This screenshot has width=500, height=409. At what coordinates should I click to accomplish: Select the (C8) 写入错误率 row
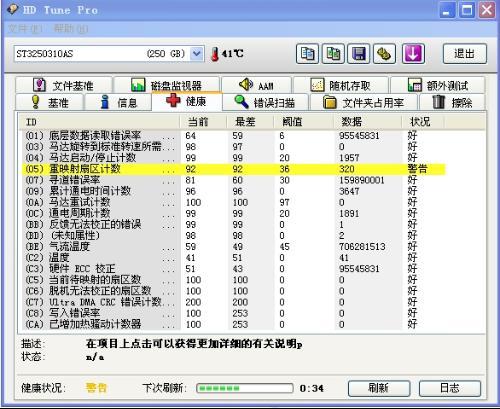(x=232, y=313)
